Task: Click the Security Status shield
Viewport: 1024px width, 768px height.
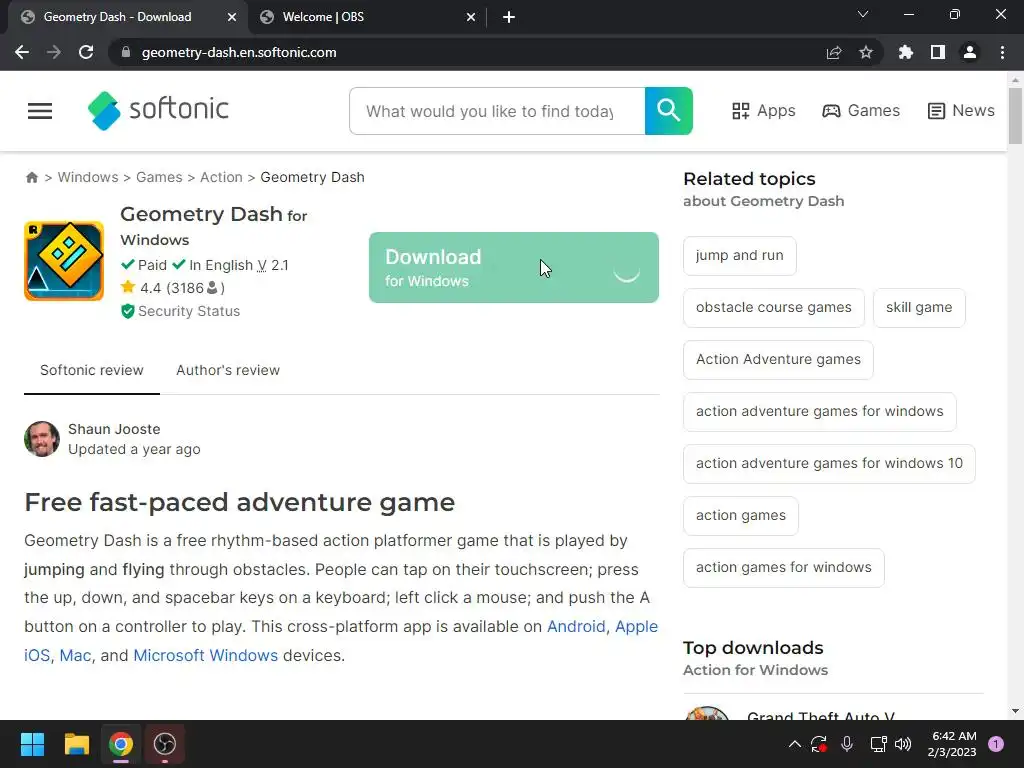Action: coord(127,312)
